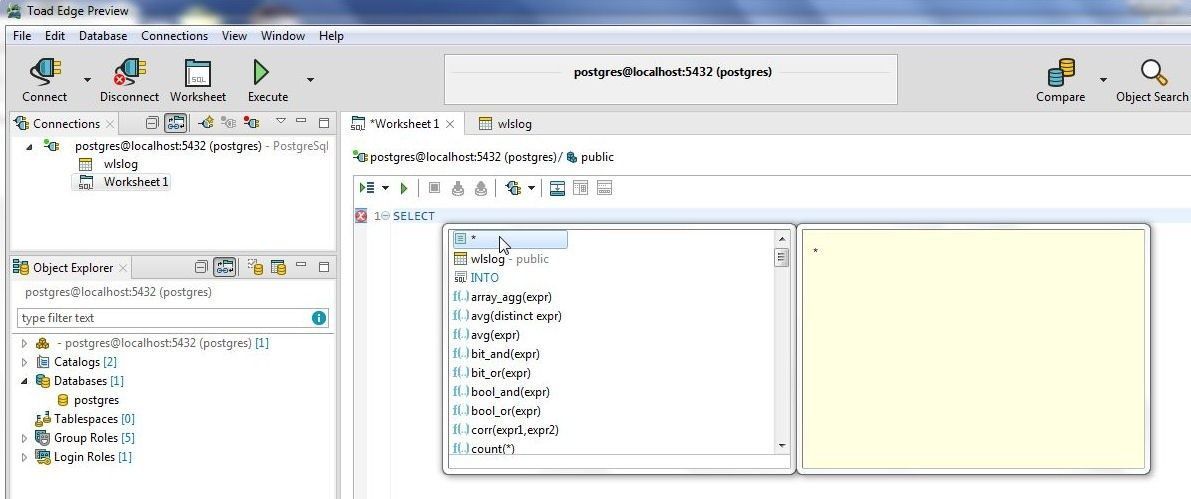Viewport: 1191px width, 499px height.
Task: Minimize the Connections panel
Action: [301, 121]
